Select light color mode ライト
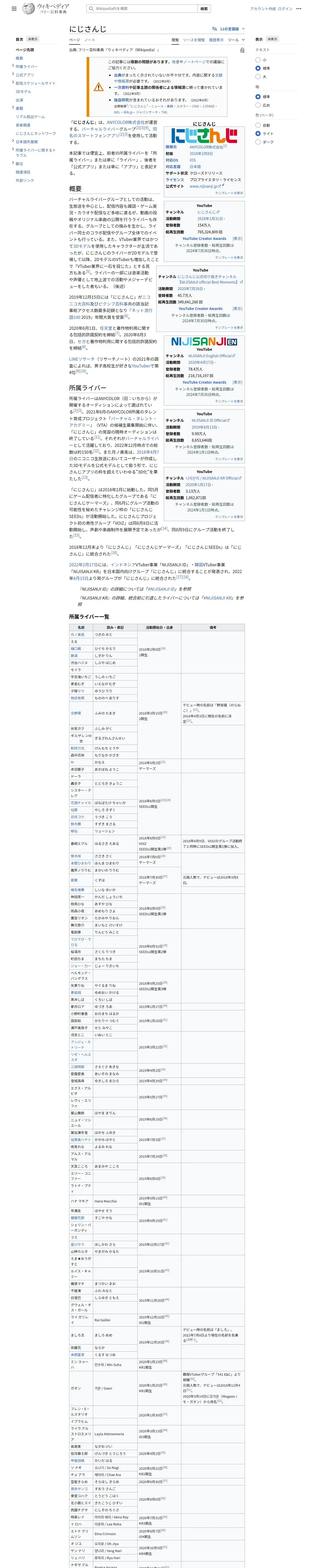 click(258, 133)
